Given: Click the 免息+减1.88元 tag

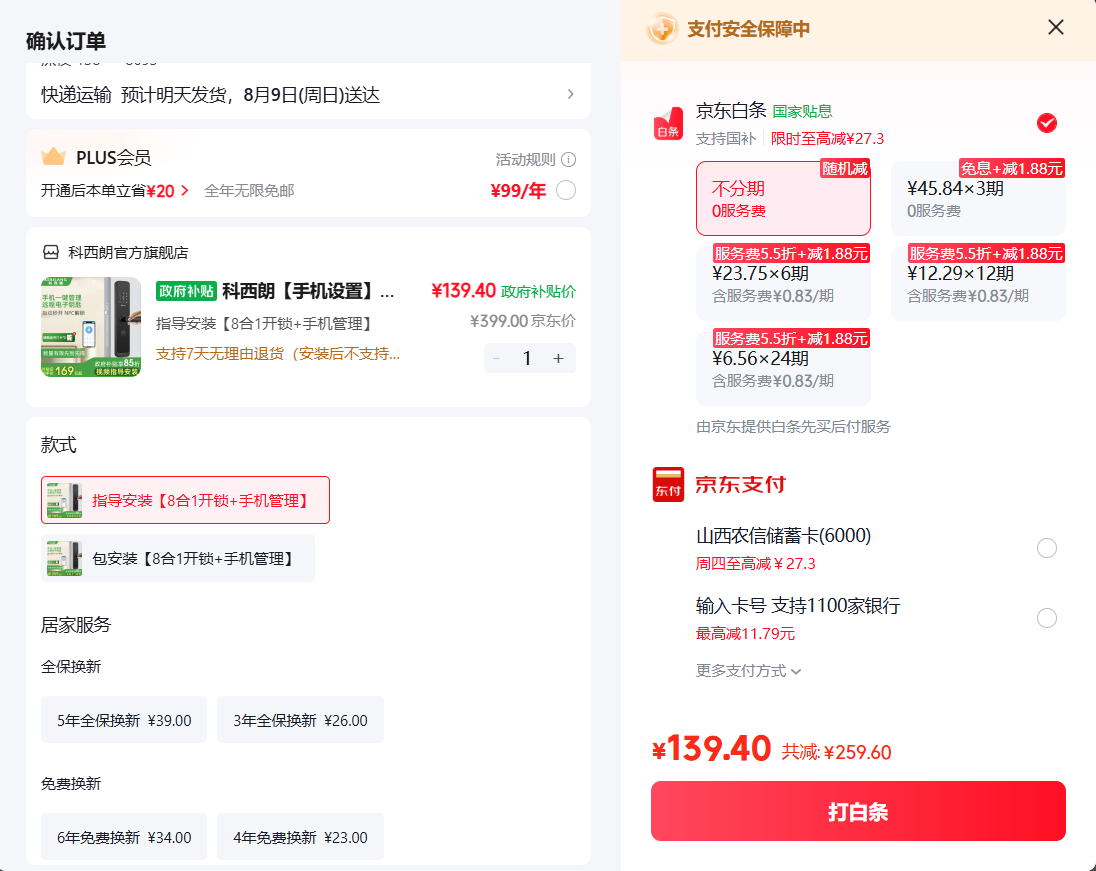Looking at the screenshot, I should (x=1011, y=168).
